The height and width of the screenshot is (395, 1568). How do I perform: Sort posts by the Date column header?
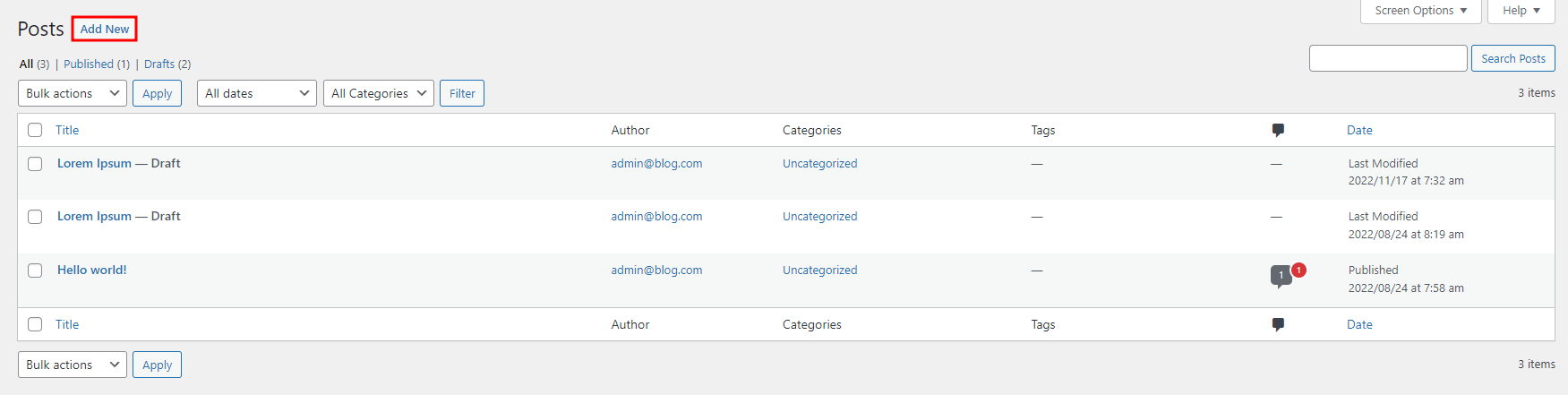(x=1359, y=130)
